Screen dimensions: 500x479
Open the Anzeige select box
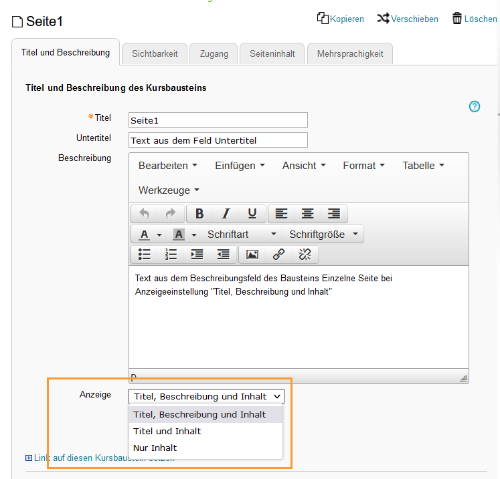(206, 397)
